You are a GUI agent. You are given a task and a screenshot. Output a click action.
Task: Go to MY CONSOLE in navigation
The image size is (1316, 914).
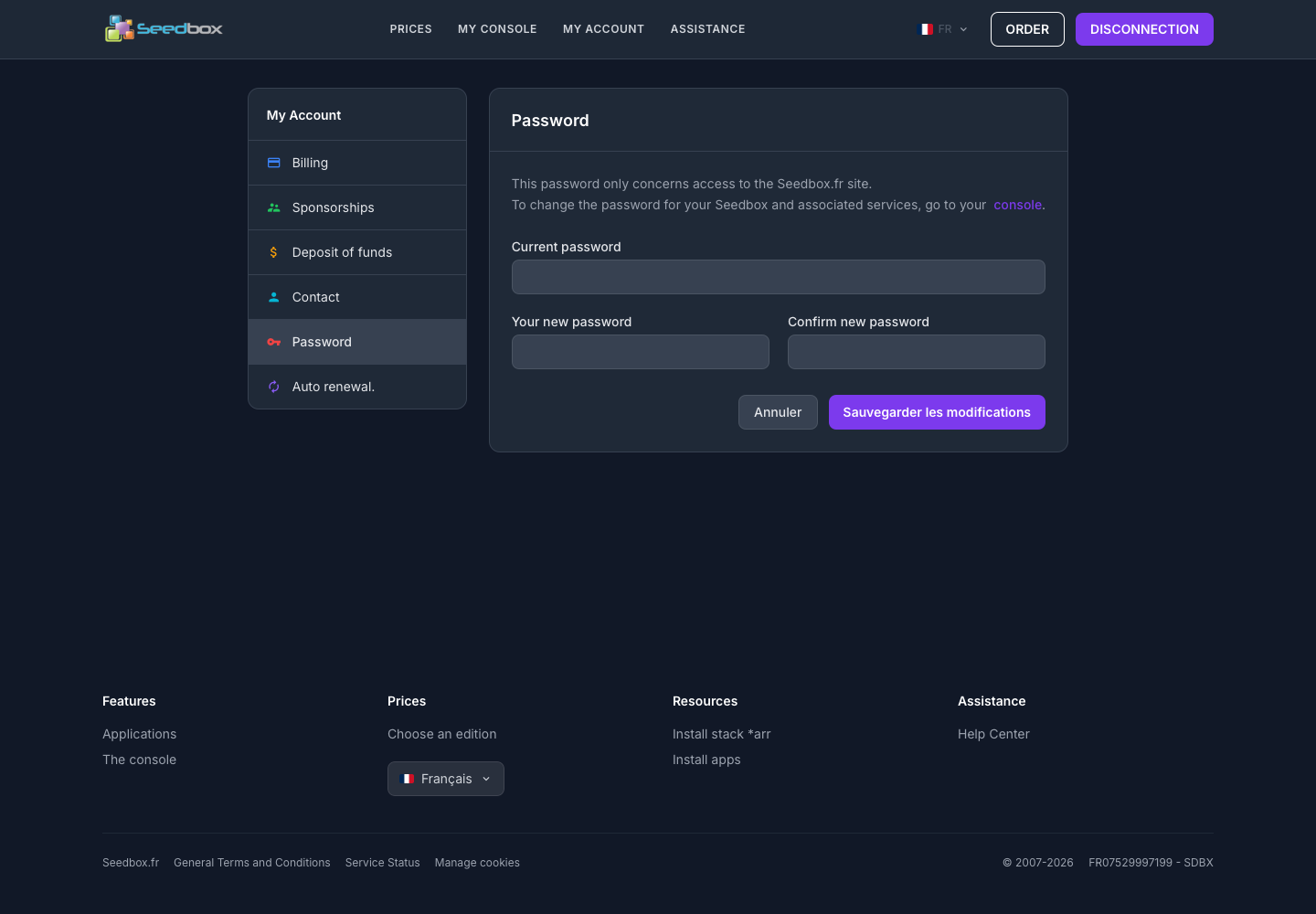[497, 29]
